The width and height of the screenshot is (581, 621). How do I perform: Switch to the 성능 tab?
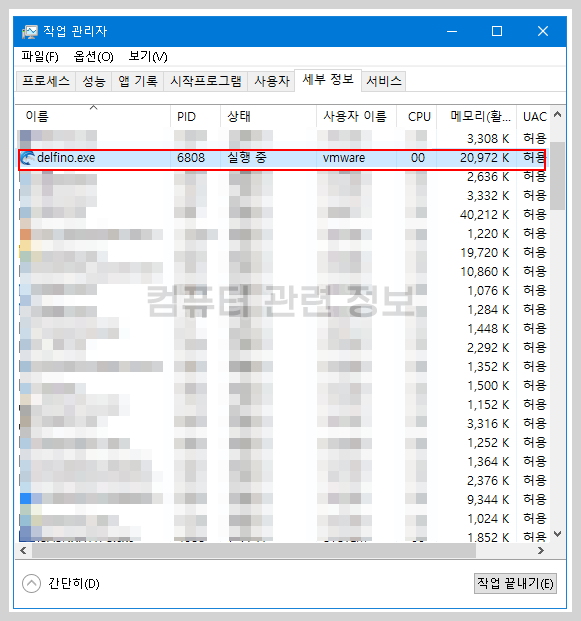[x=94, y=81]
